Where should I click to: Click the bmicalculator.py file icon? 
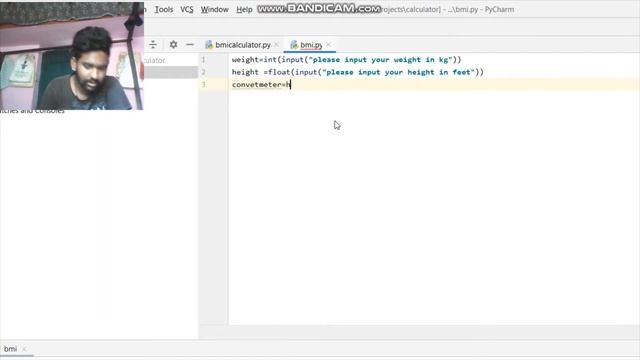pyautogui.click(x=209, y=45)
